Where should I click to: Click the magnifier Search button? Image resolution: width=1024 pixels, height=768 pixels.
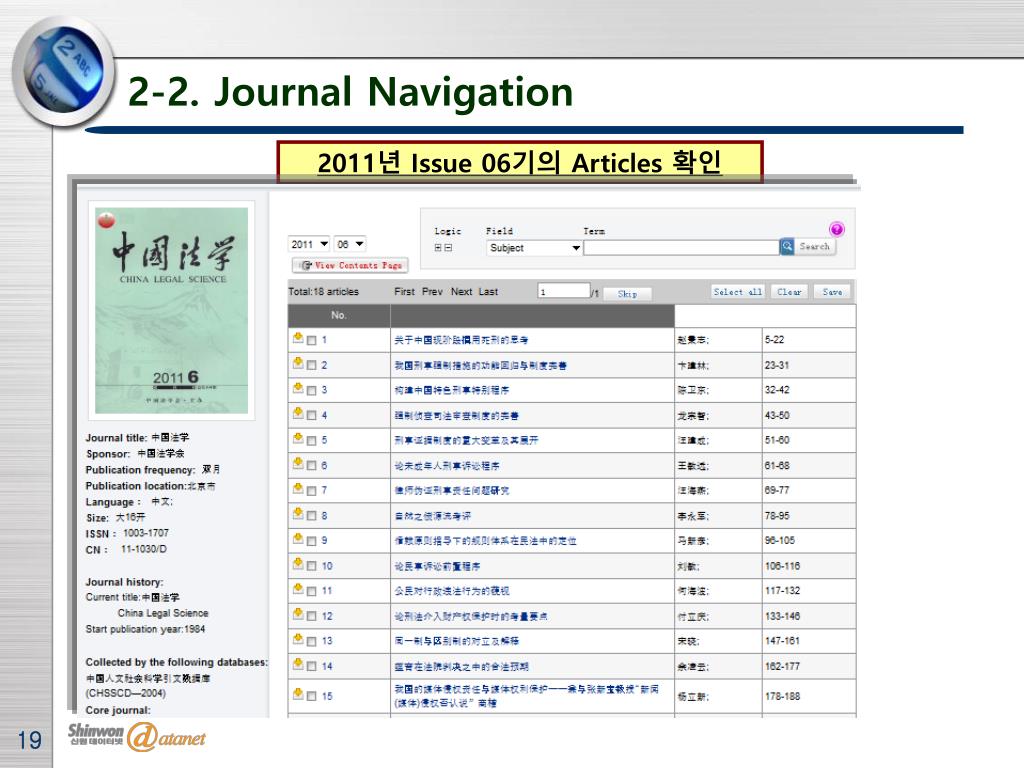click(x=807, y=246)
